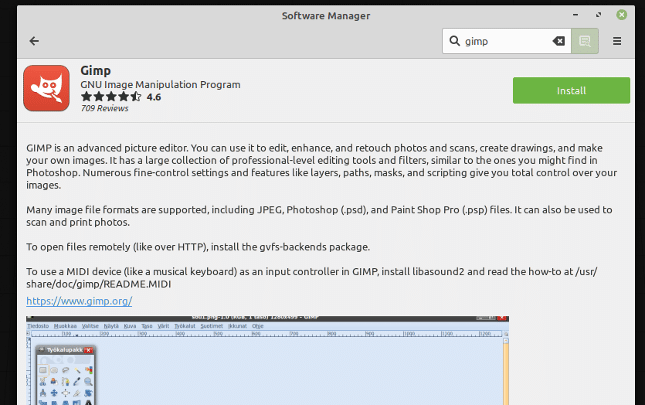Image resolution: width=645 pixels, height=405 pixels.
Task: Open the https://www.gimp.org/ link
Action: point(79,301)
